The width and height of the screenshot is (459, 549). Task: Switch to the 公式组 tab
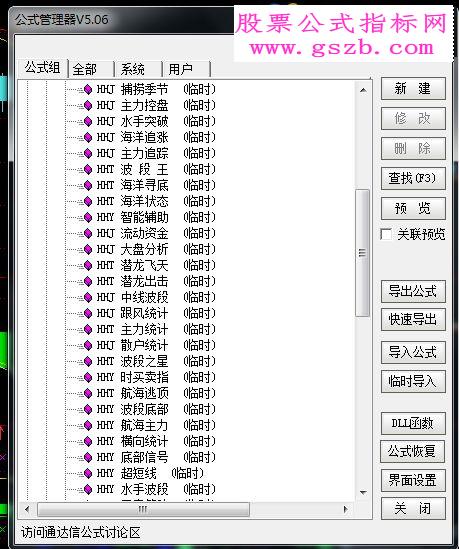coord(43,67)
